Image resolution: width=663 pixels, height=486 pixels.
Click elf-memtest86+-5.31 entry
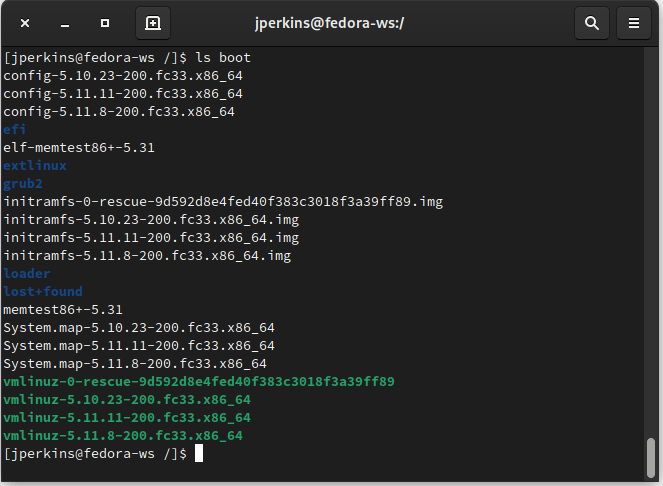79,148
